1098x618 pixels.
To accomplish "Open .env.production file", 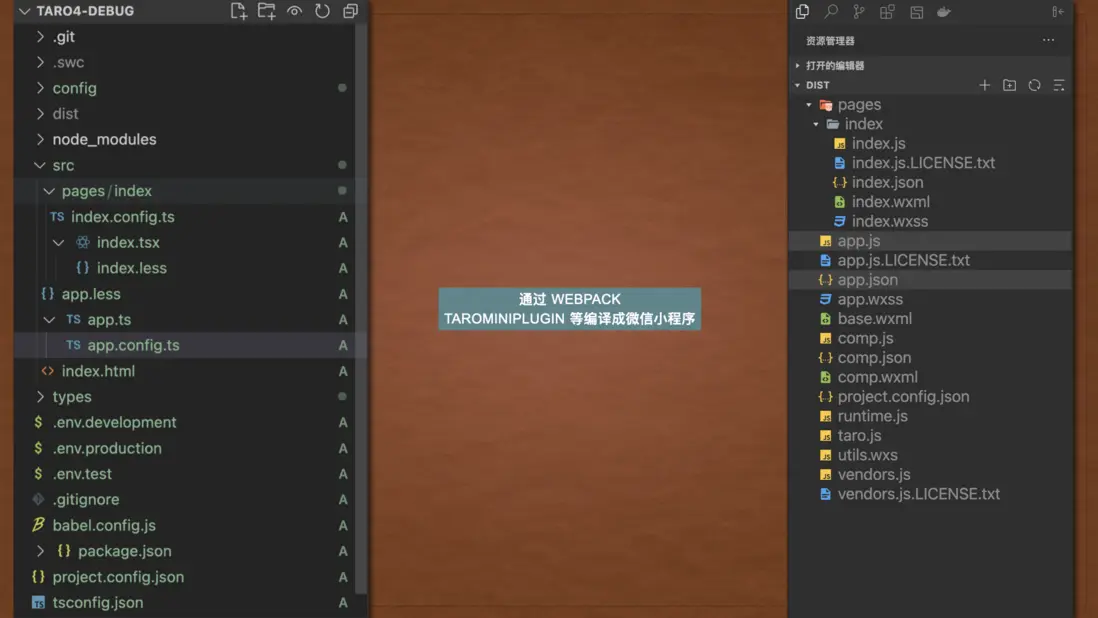I will [107, 448].
